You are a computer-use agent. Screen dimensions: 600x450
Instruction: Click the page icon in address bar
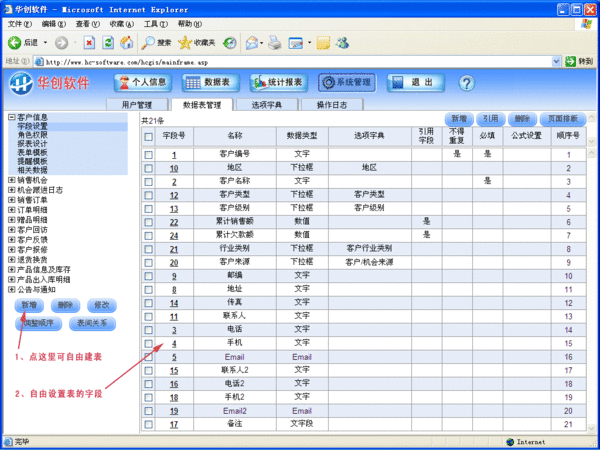pyautogui.click(x=39, y=62)
